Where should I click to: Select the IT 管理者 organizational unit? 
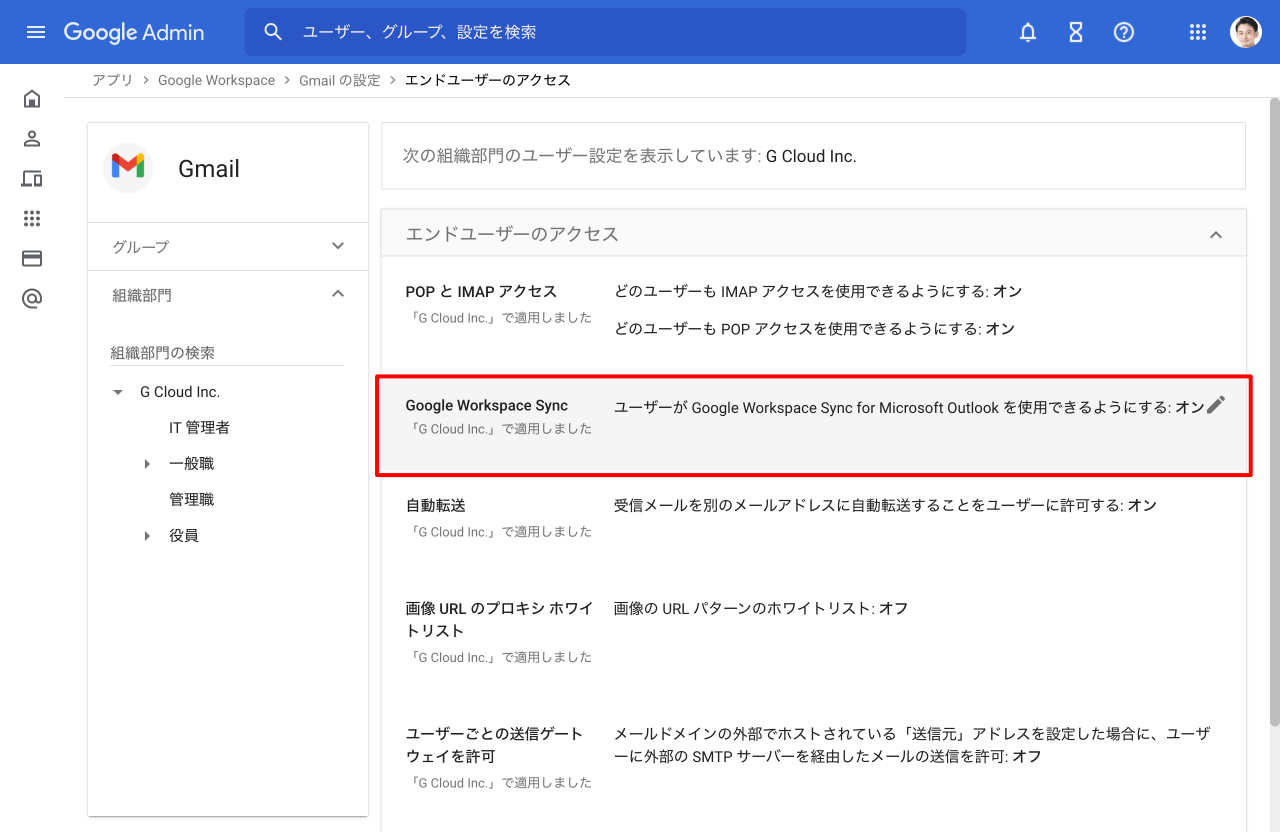point(199,428)
